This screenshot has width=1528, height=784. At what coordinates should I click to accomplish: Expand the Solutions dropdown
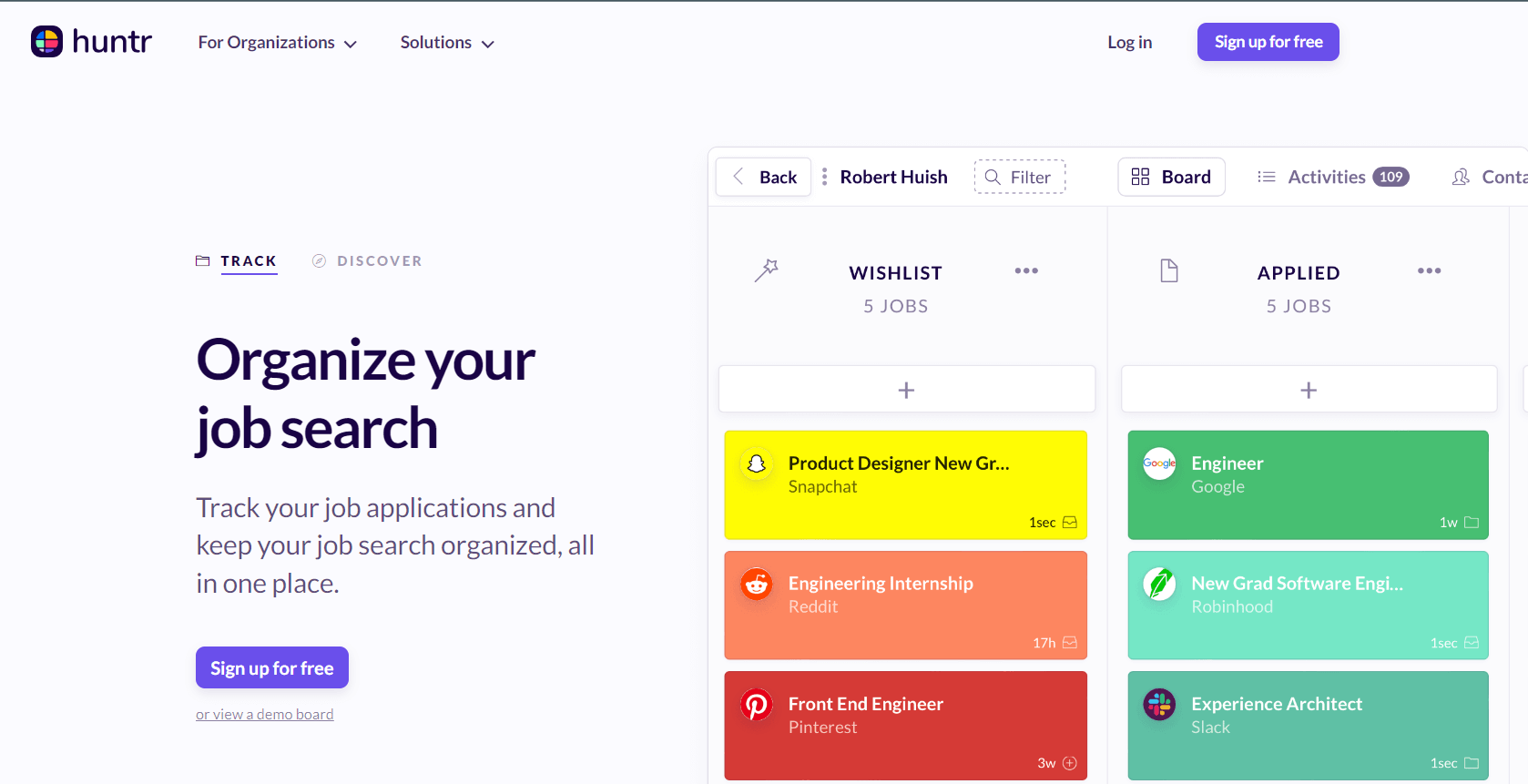(x=447, y=43)
